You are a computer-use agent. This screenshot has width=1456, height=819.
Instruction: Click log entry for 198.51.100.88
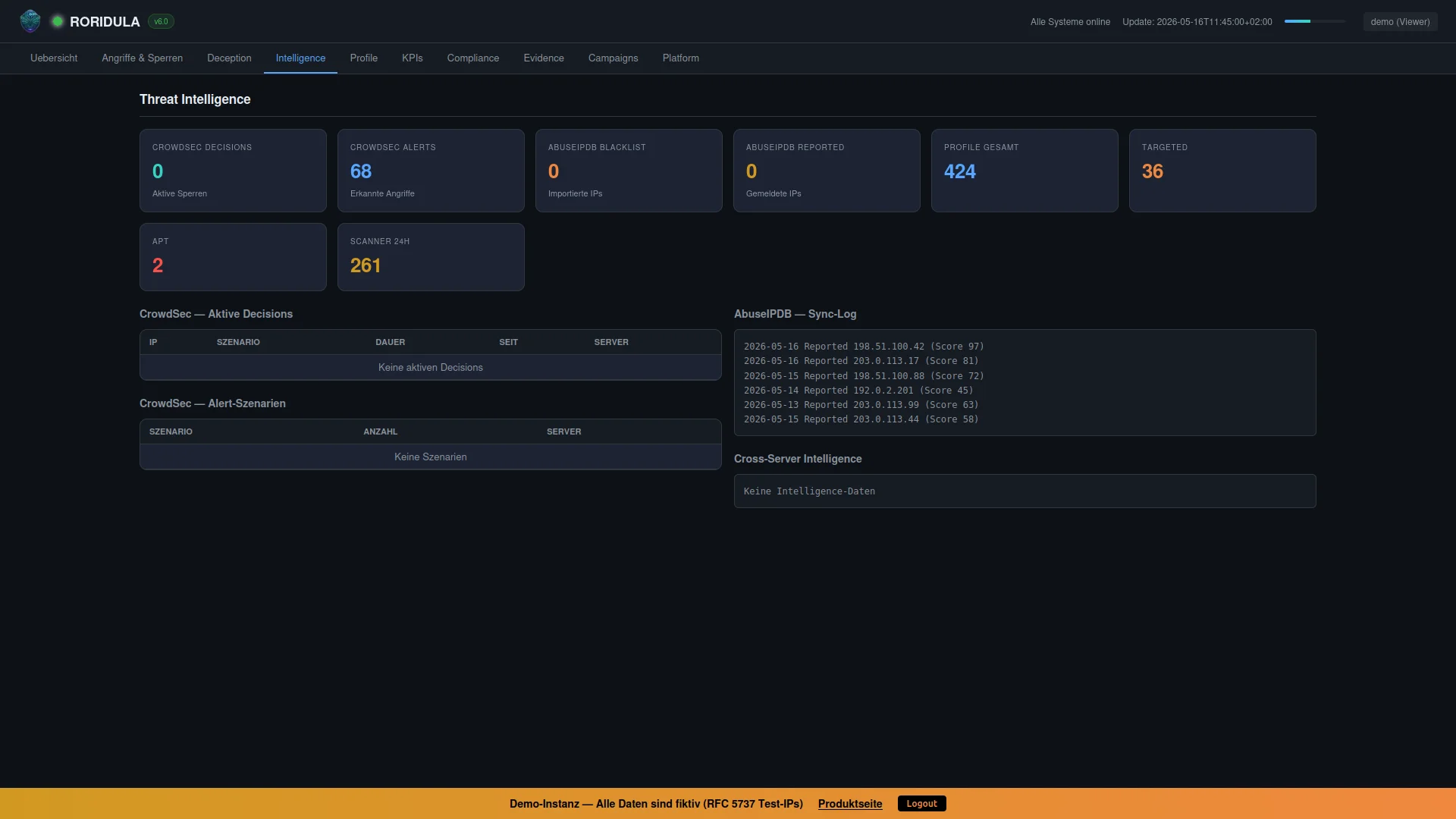(864, 376)
